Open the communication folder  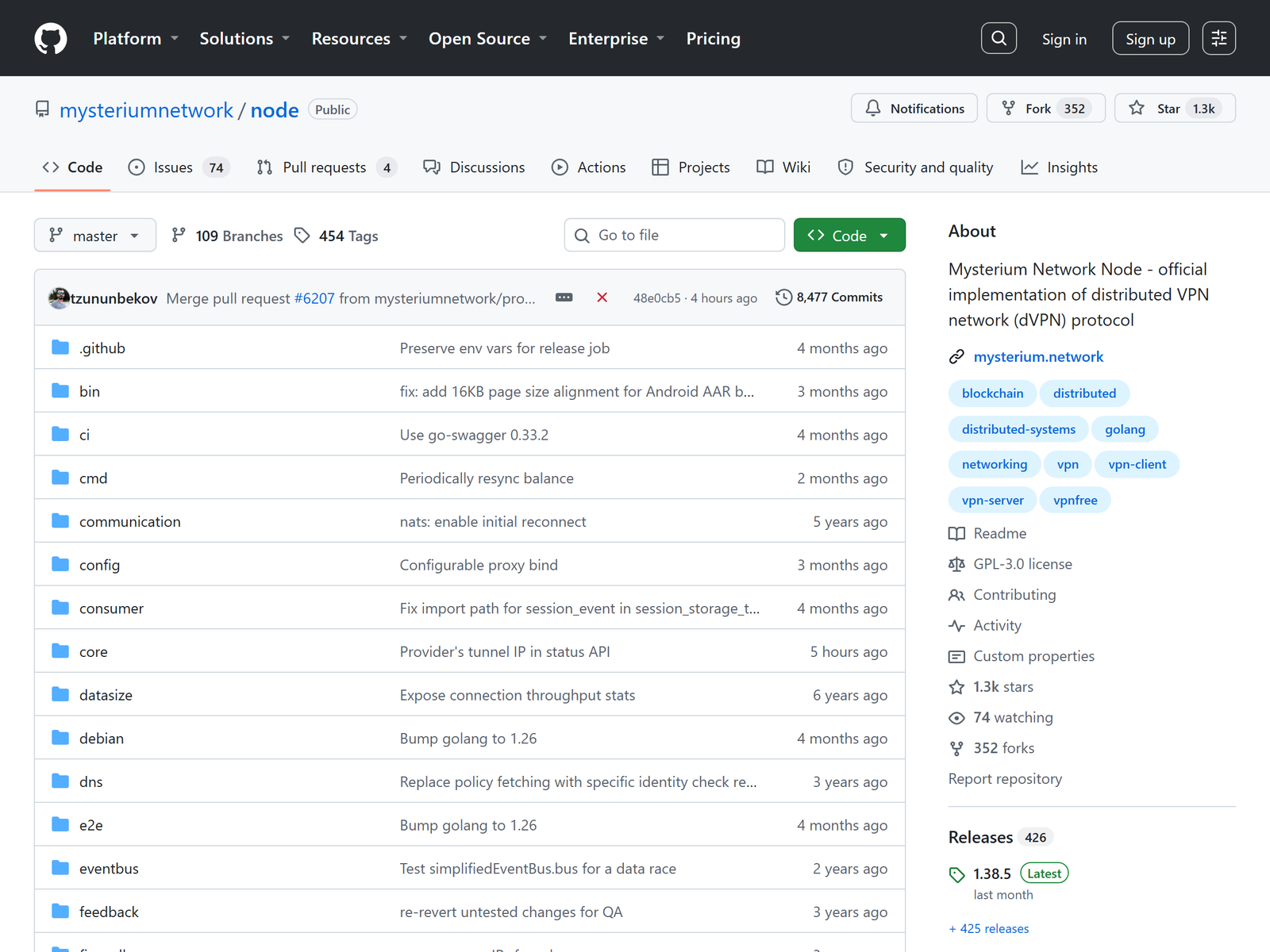point(130,521)
